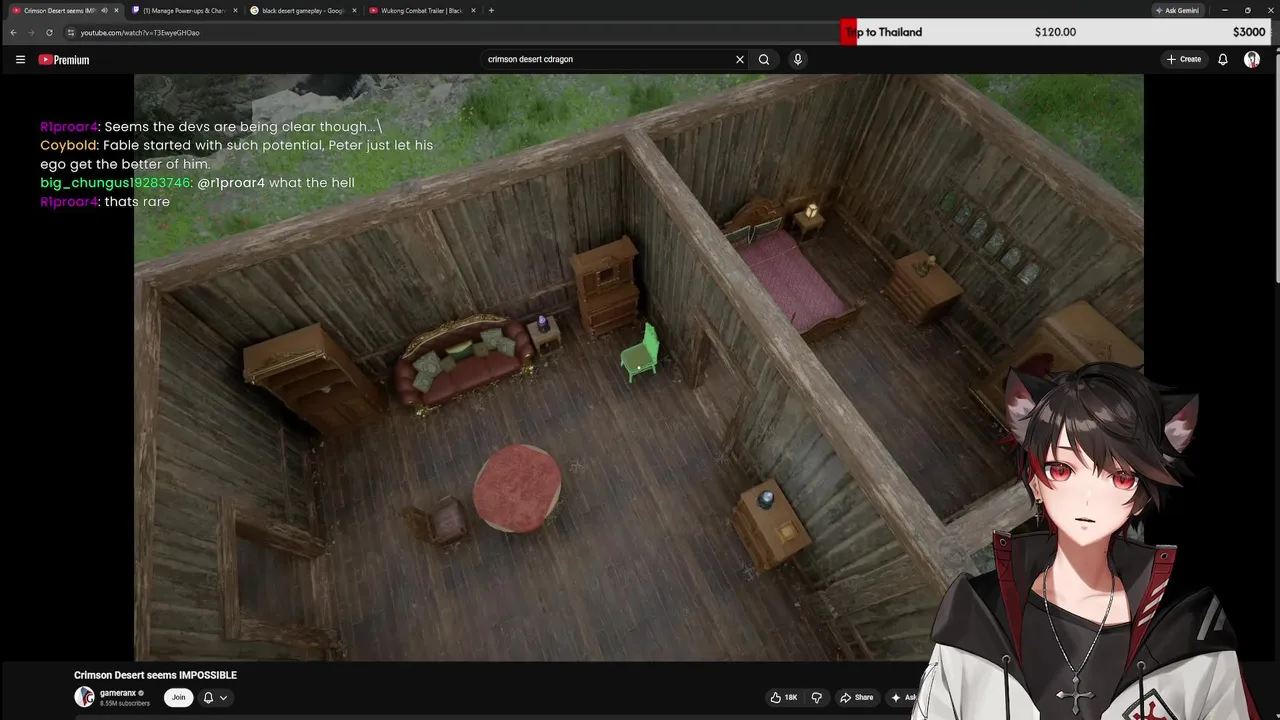Open account avatar menu

(1252, 59)
